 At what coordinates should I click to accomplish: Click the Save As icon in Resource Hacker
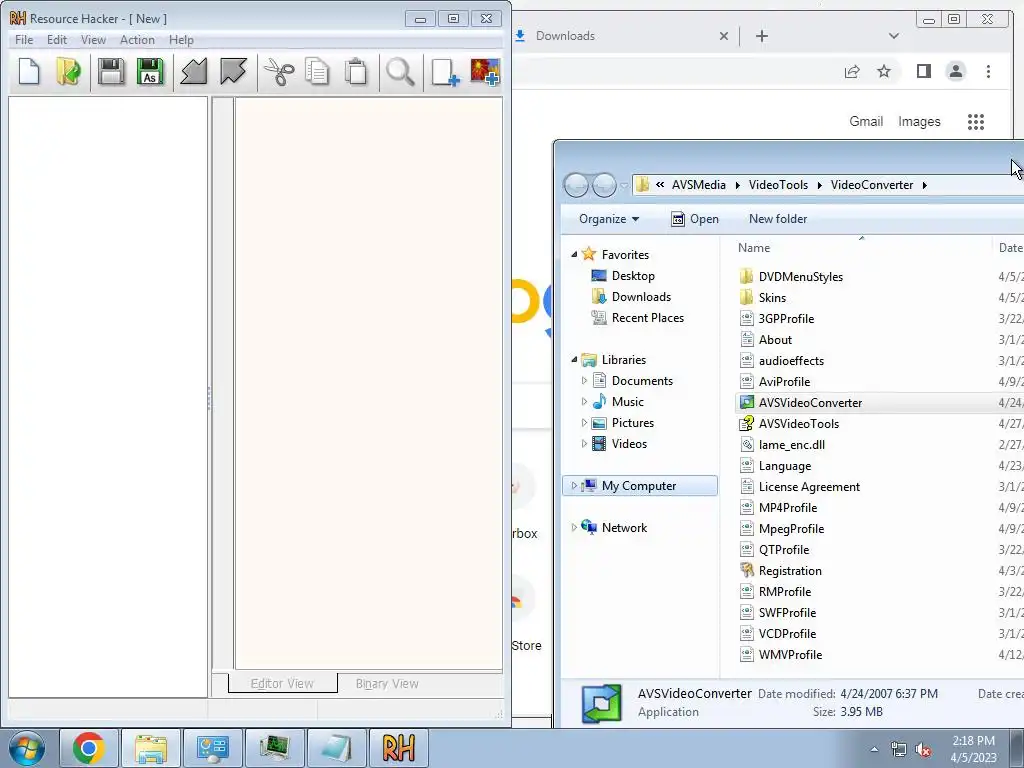150,71
